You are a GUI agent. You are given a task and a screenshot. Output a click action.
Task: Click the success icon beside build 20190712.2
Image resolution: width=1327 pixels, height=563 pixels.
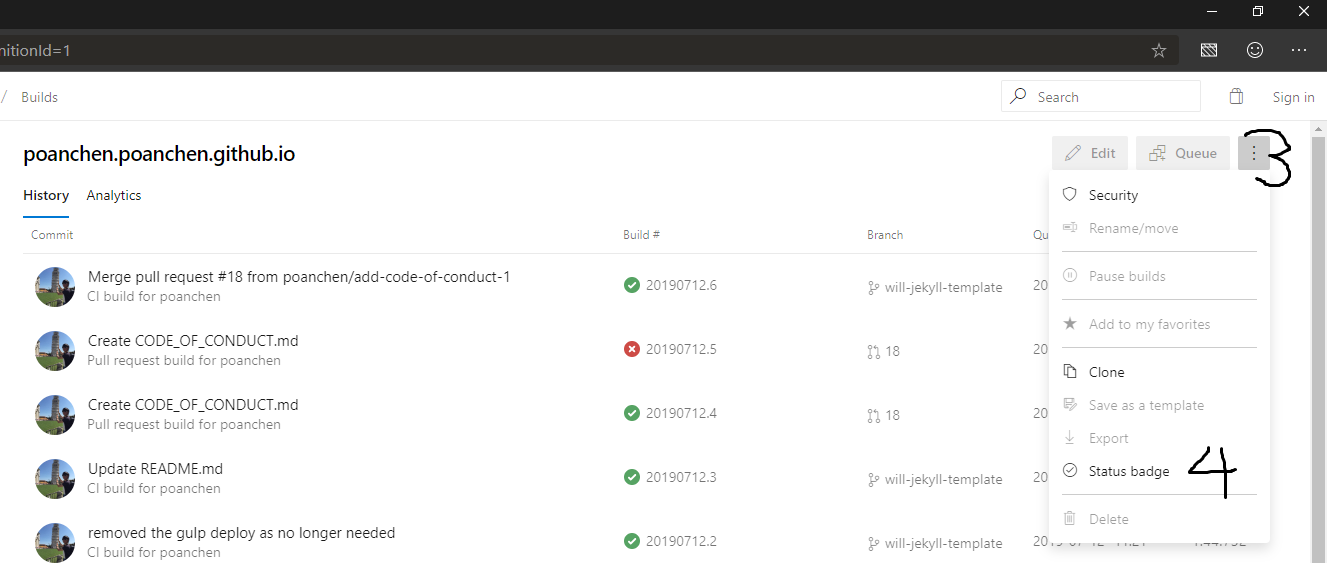point(632,541)
